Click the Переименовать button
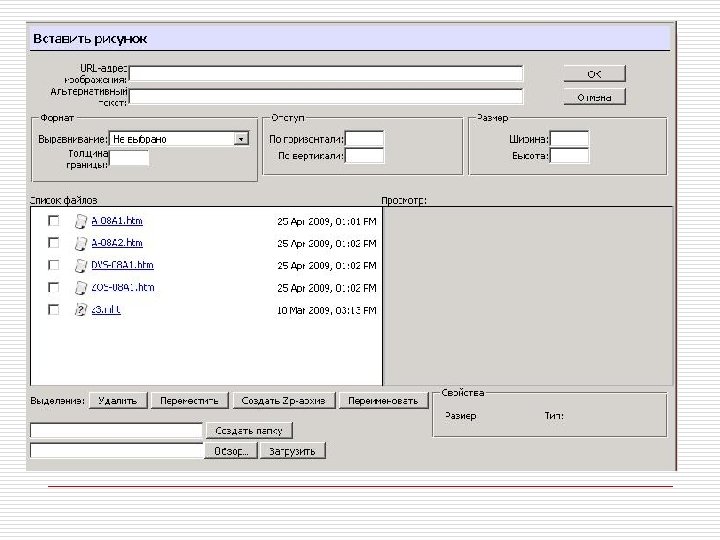This screenshot has width=720, height=540. pyautogui.click(x=383, y=401)
